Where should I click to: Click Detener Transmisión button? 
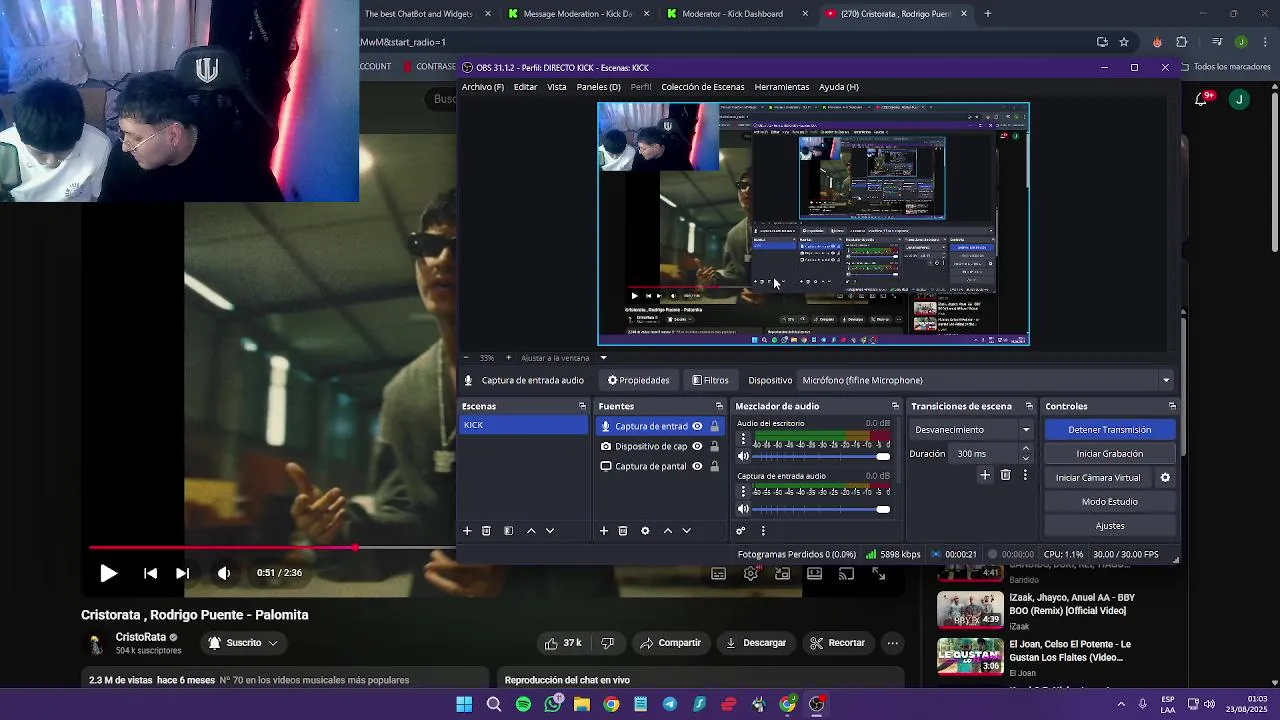[1110, 430]
